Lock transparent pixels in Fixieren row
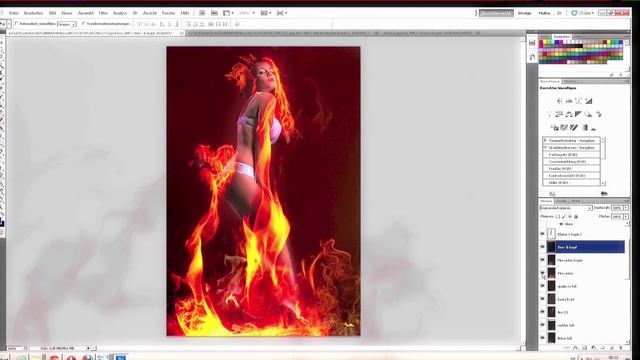 [558, 216]
